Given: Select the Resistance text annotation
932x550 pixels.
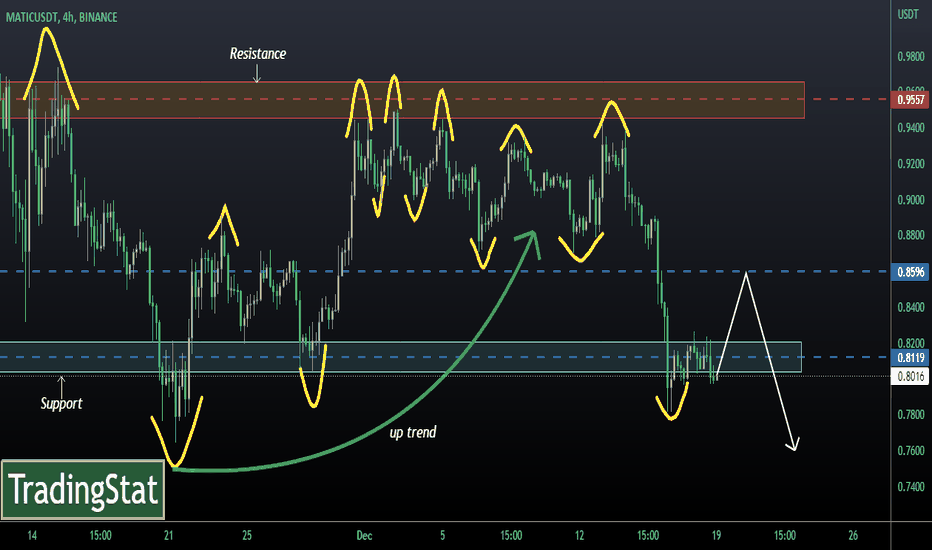Looking at the screenshot, I should pos(257,54).
